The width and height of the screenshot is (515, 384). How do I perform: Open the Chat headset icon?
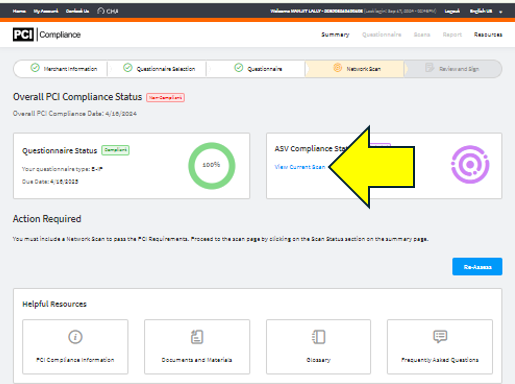tap(101, 11)
